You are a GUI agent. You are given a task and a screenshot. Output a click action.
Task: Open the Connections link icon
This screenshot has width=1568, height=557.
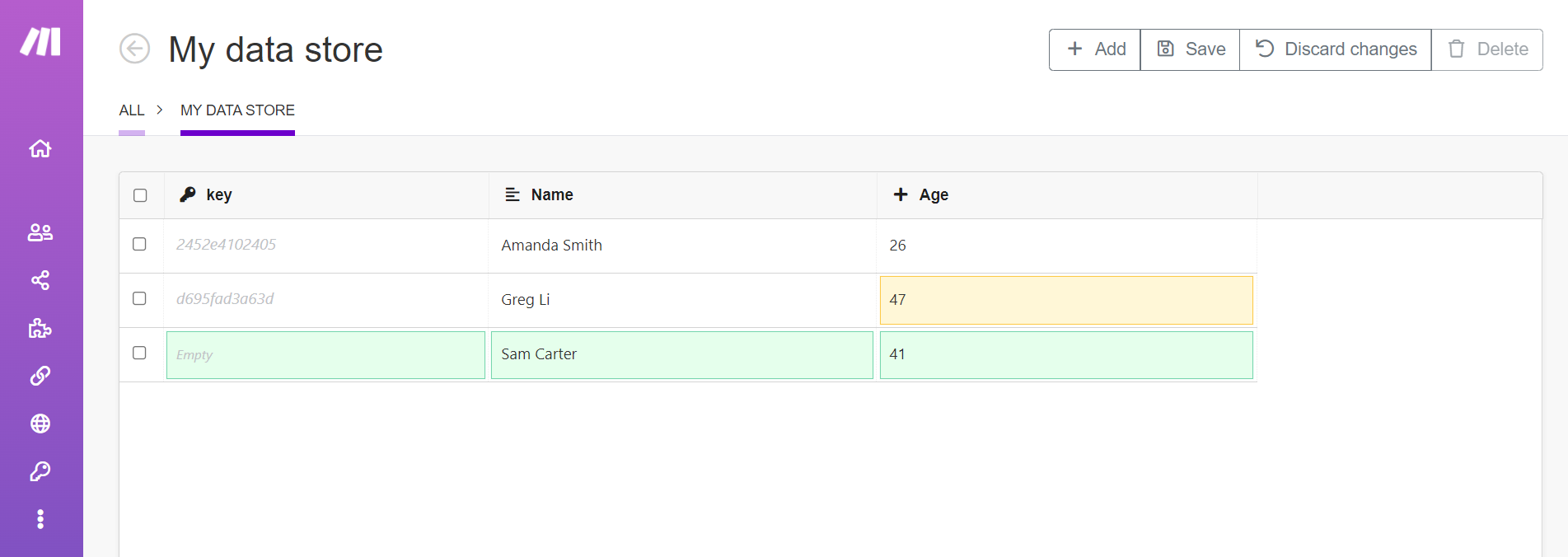[x=40, y=376]
